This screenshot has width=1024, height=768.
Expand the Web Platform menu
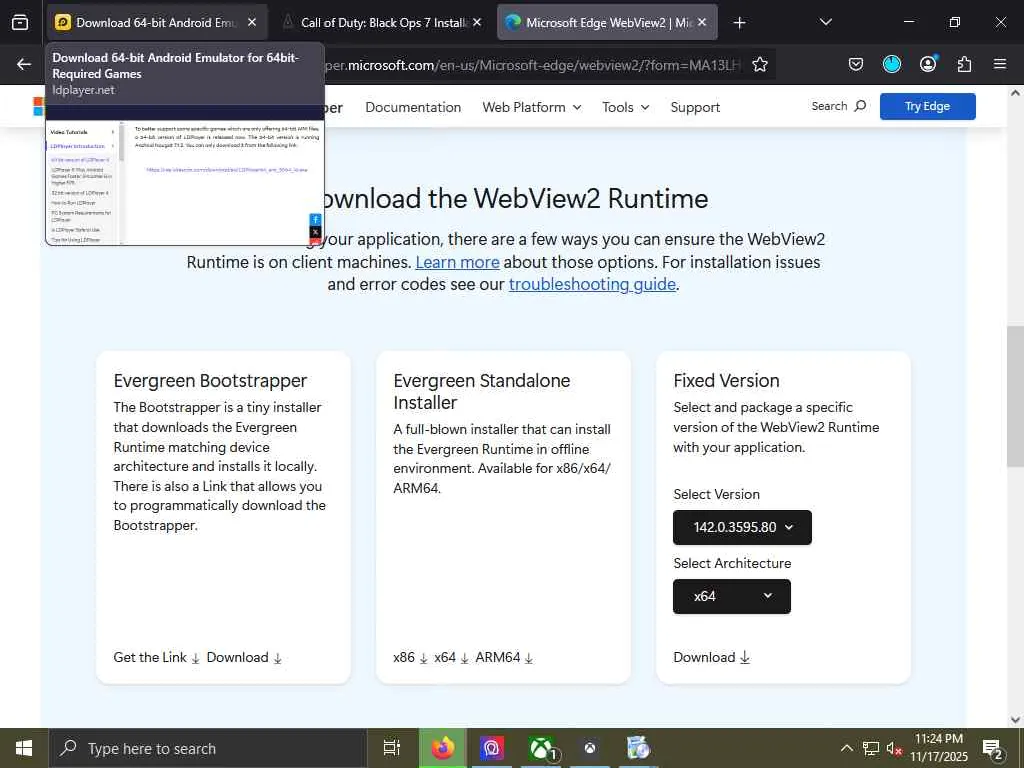coord(532,107)
